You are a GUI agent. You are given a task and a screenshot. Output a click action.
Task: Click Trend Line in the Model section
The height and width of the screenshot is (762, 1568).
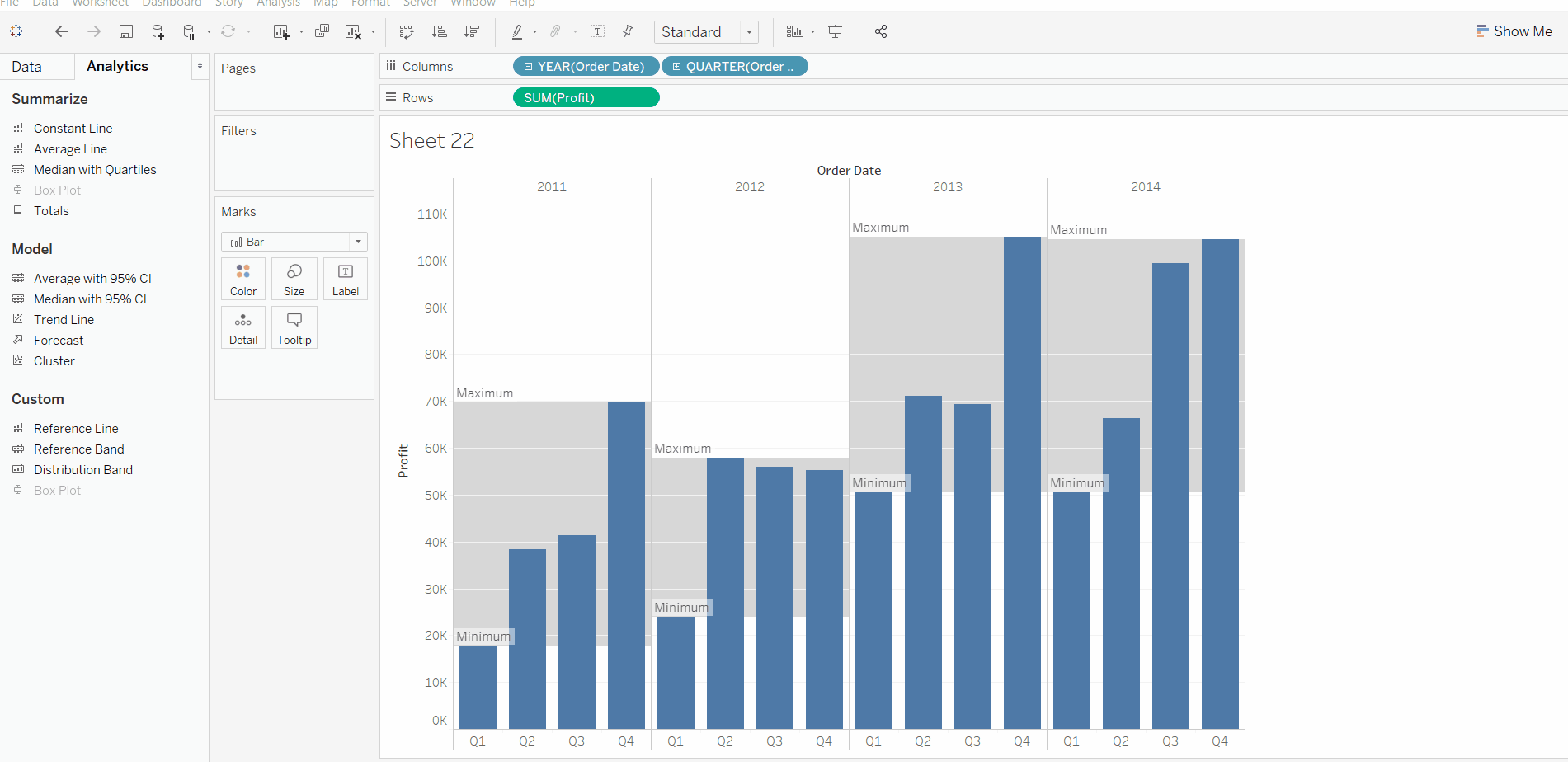point(64,320)
